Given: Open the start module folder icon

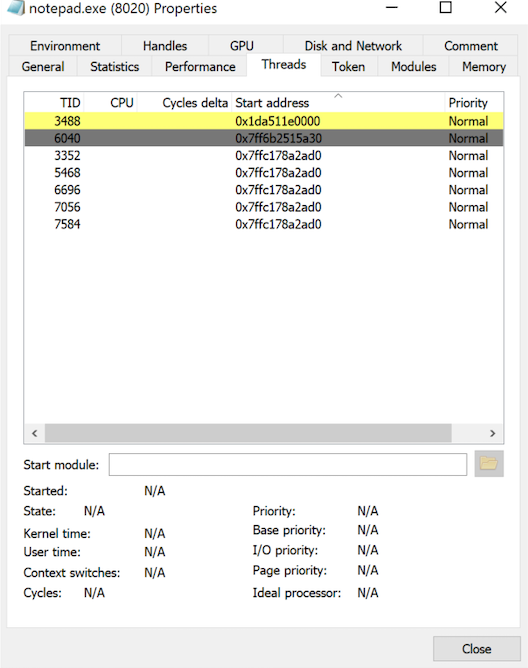Looking at the screenshot, I should [489, 464].
